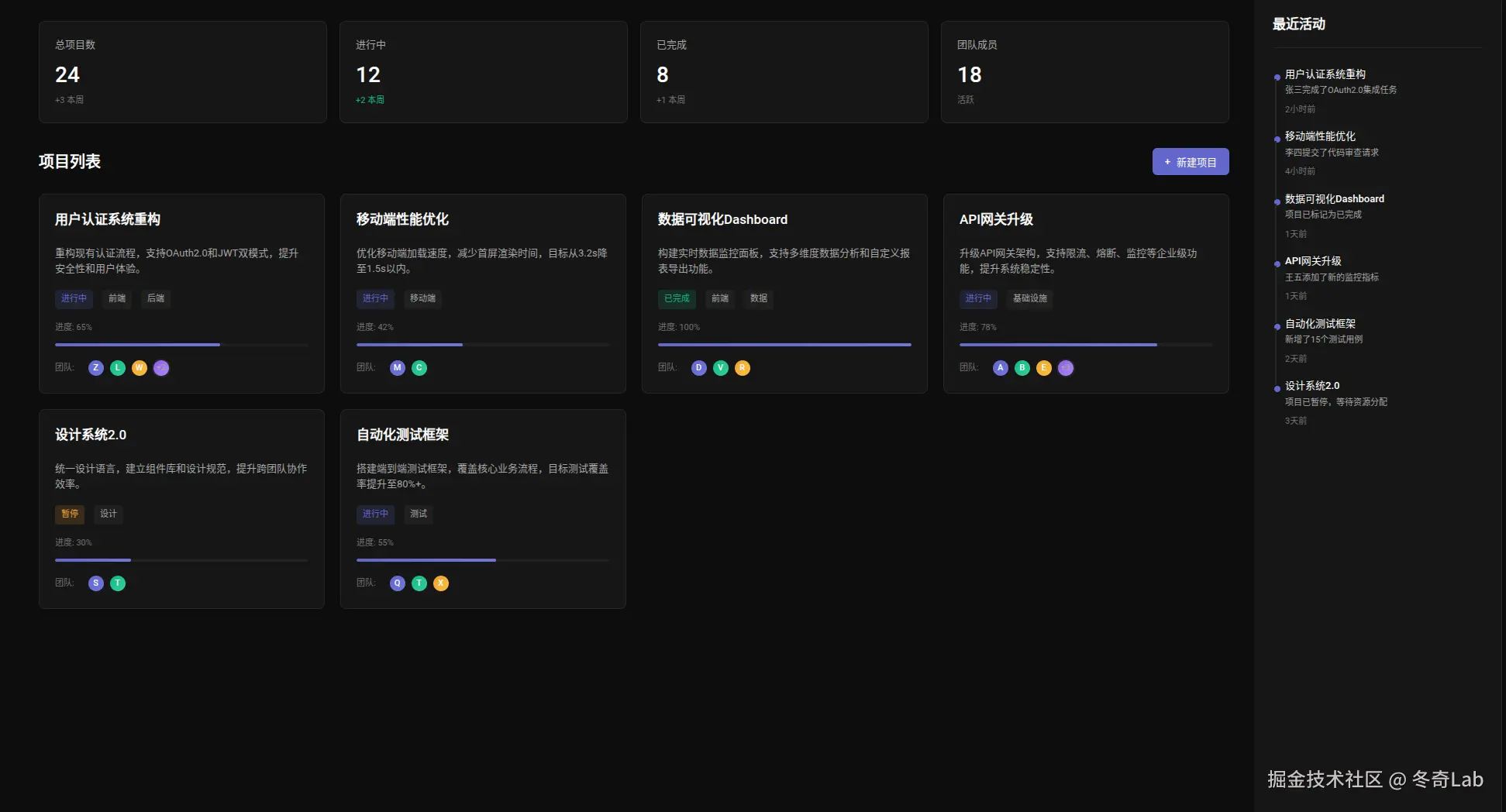Screen dimensions: 1506x812
Task: Click the Q avatar in 自动化测试框架 card
Action: [x=398, y=583]
